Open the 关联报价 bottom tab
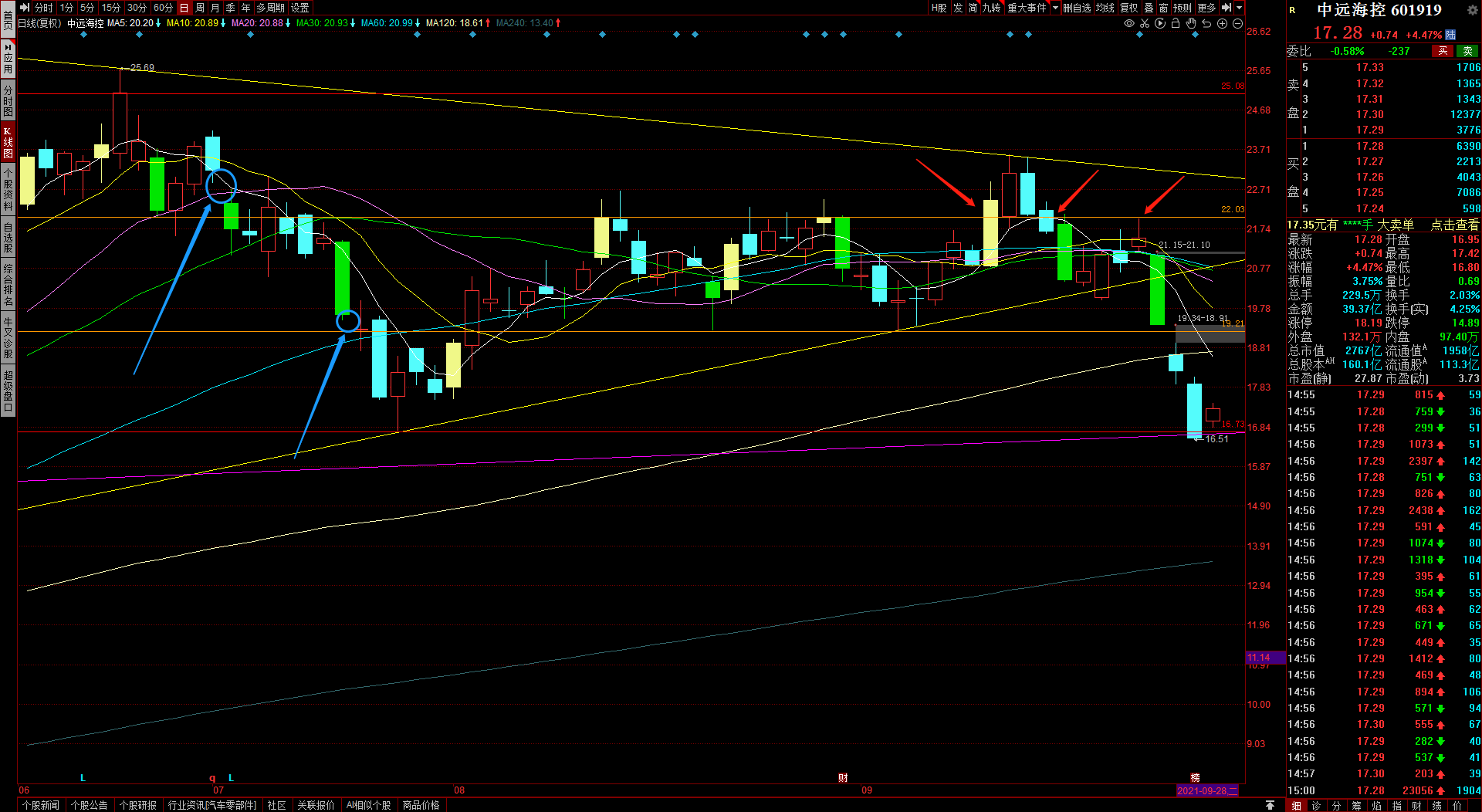The width and height of the screenshot is (1482, 812). (316, 805)
